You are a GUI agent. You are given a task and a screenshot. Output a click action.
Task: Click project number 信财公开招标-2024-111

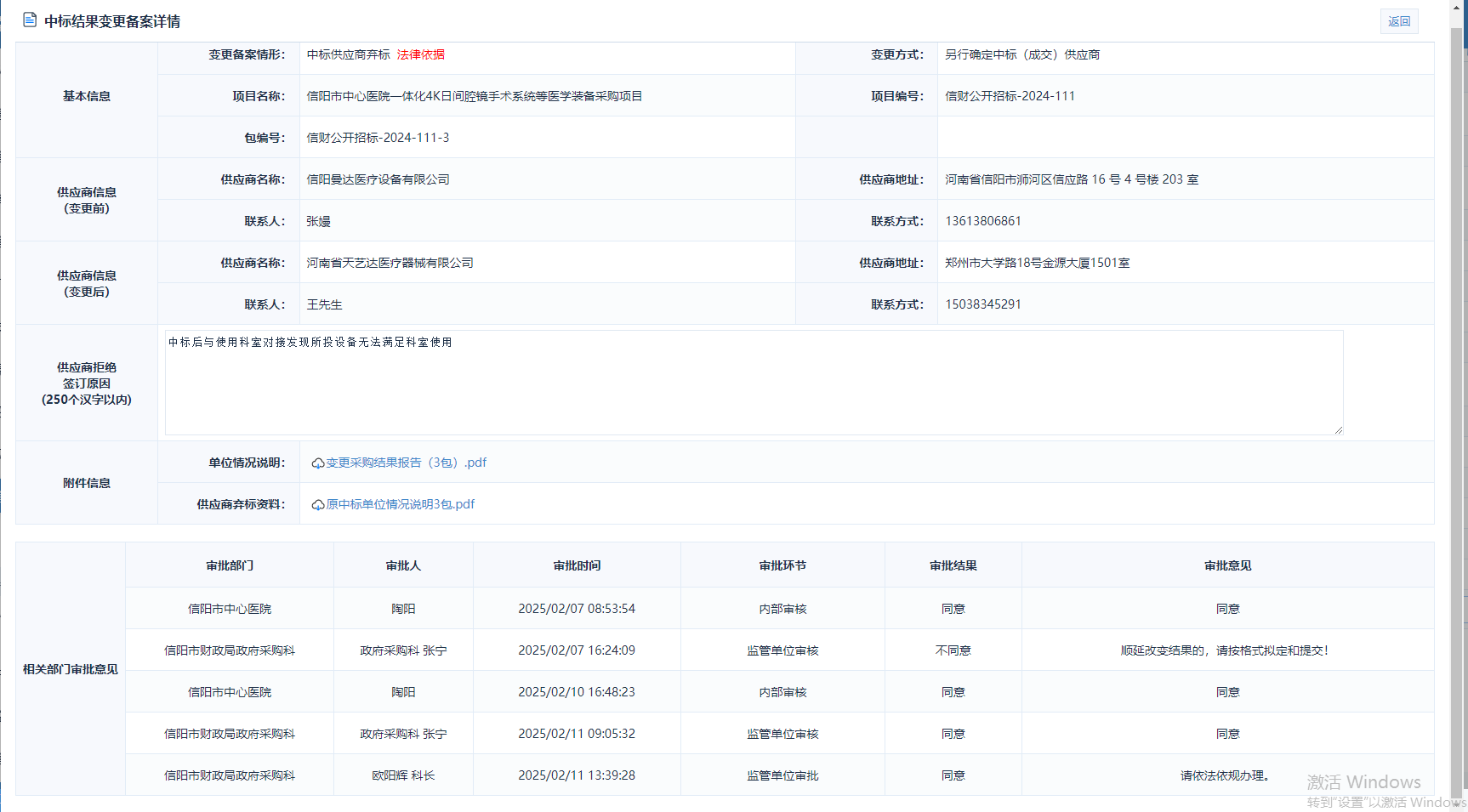click(1010, 96)
